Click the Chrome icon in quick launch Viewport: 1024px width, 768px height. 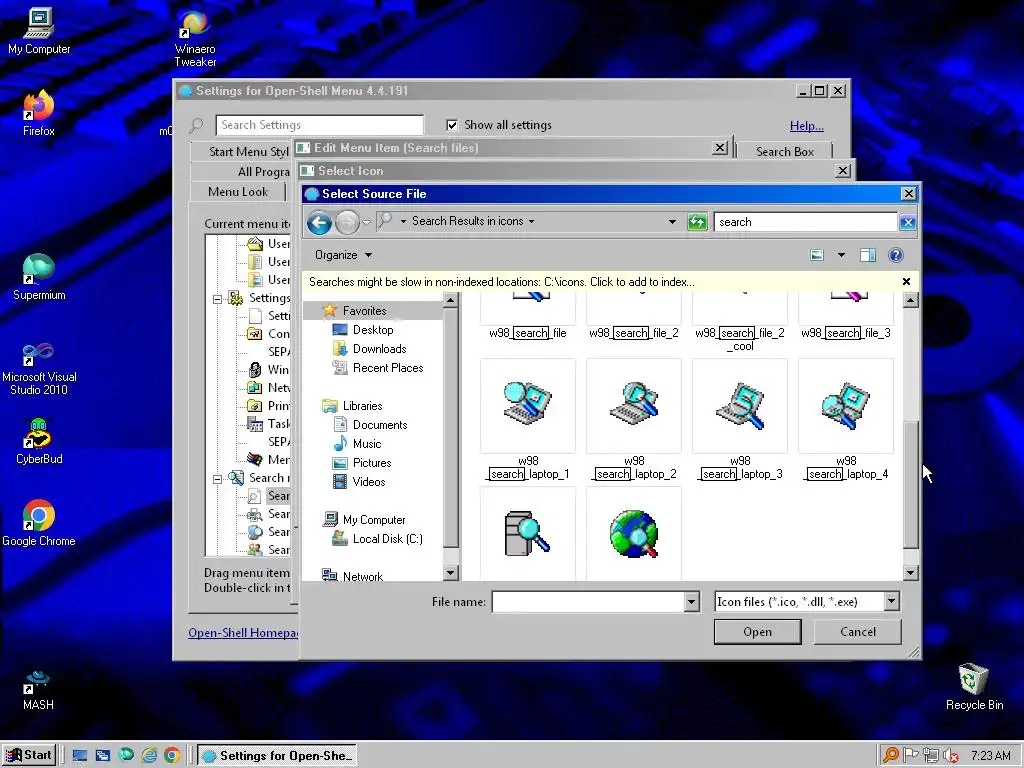(x=172, y=756)
